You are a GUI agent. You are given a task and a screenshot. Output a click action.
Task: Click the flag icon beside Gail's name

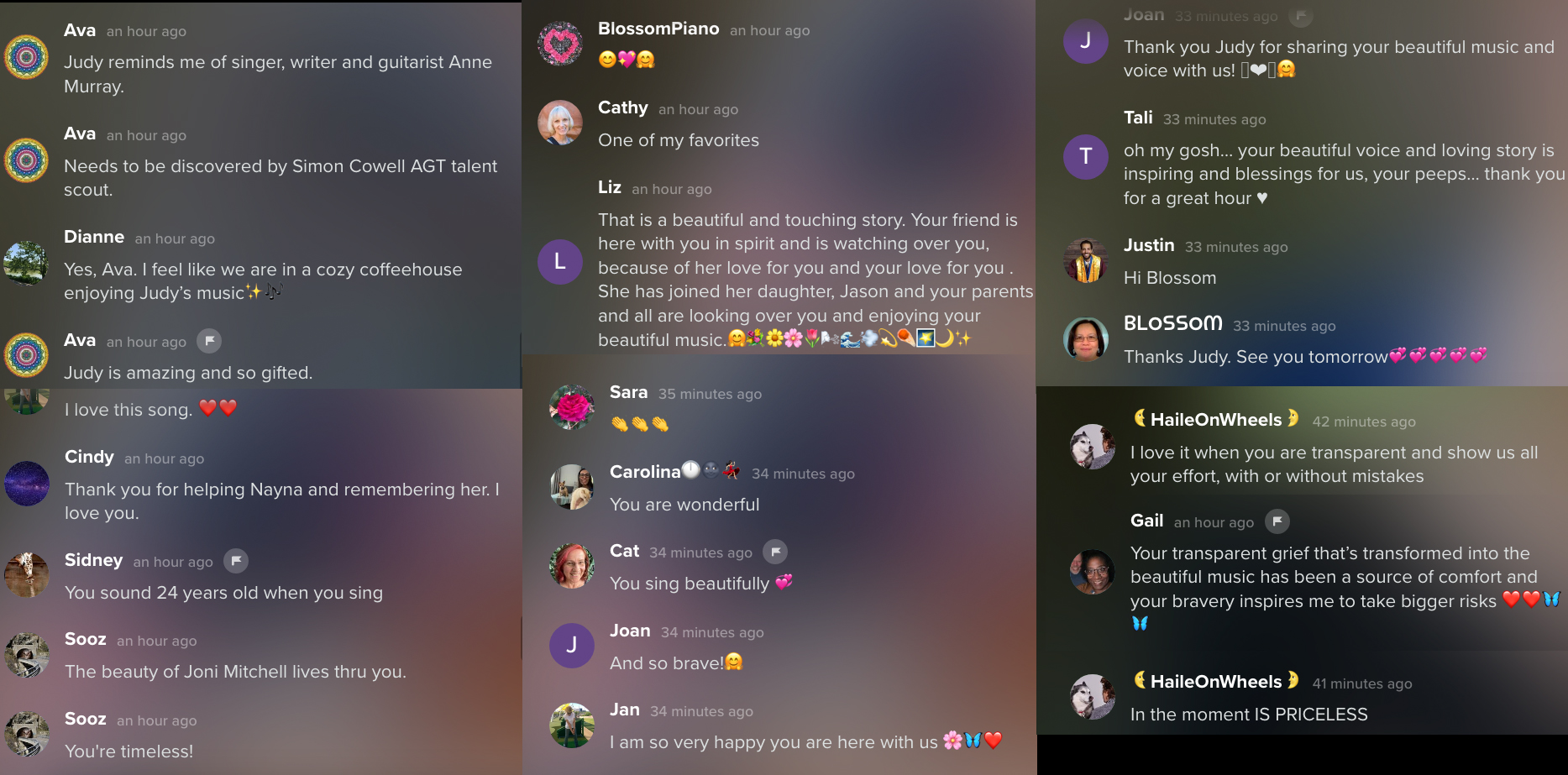click(x=1277, y=521)
